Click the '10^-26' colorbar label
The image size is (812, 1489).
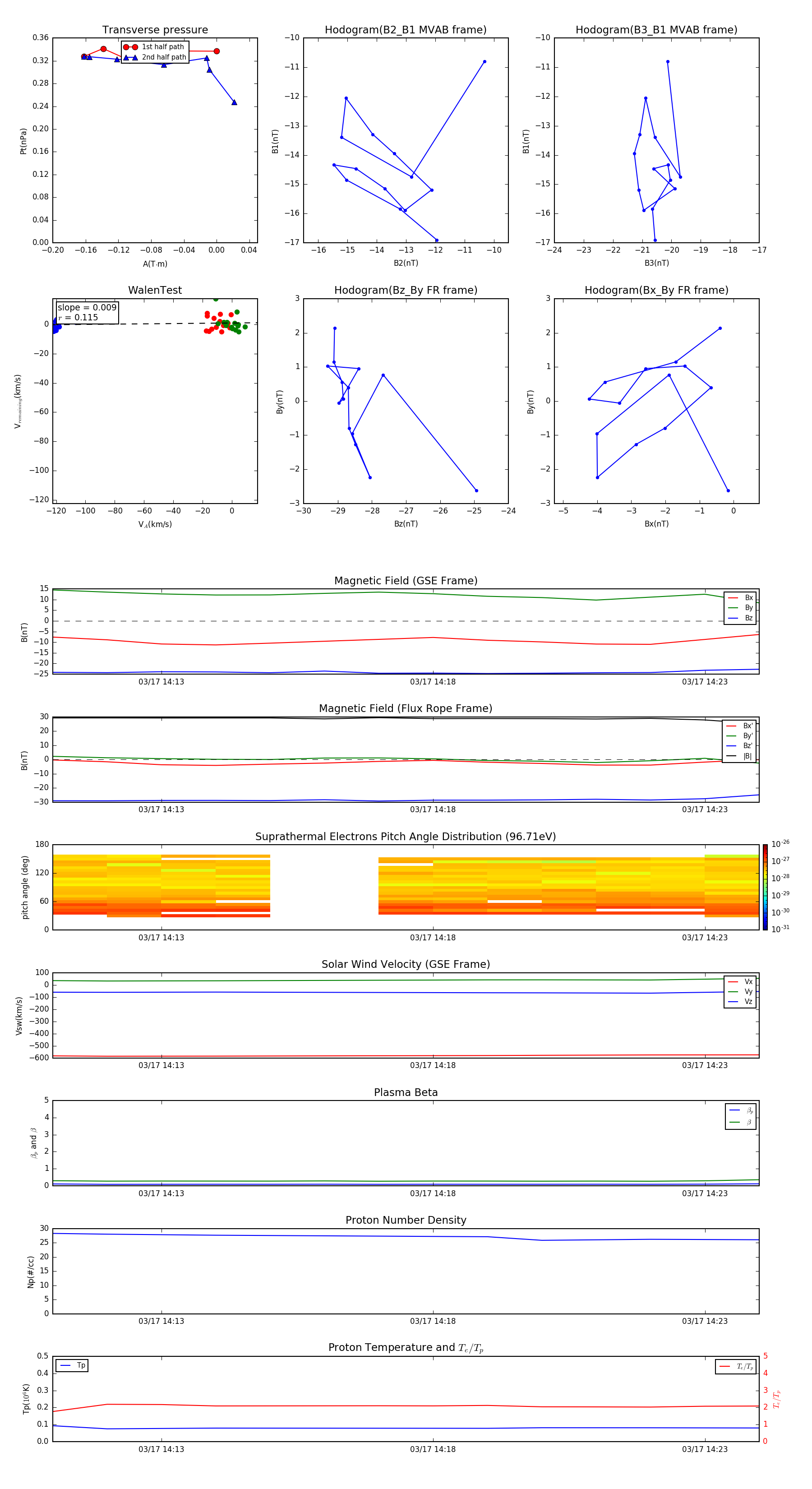(x=780, y=844)
